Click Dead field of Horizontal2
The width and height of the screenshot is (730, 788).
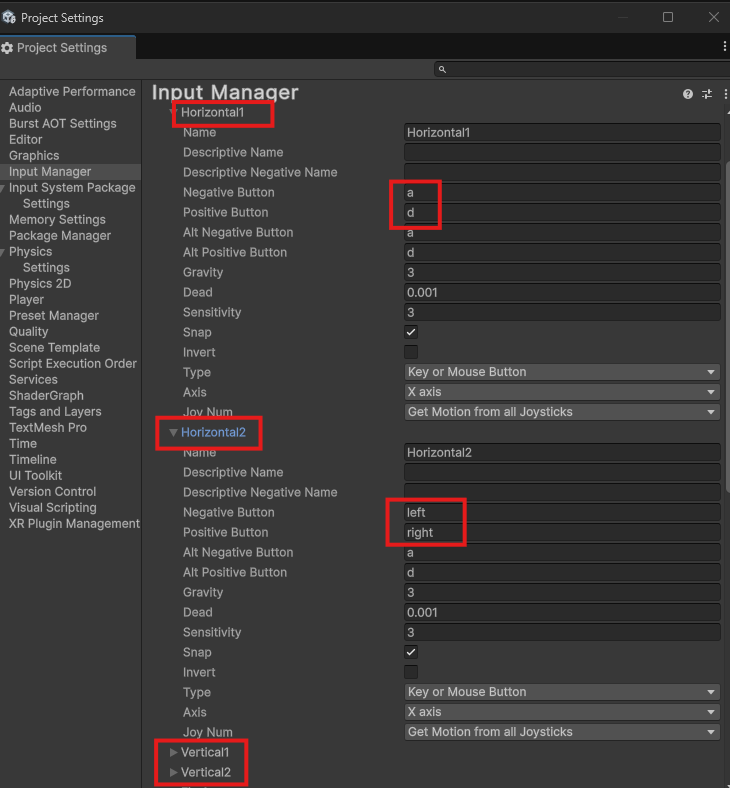(562, 612)
